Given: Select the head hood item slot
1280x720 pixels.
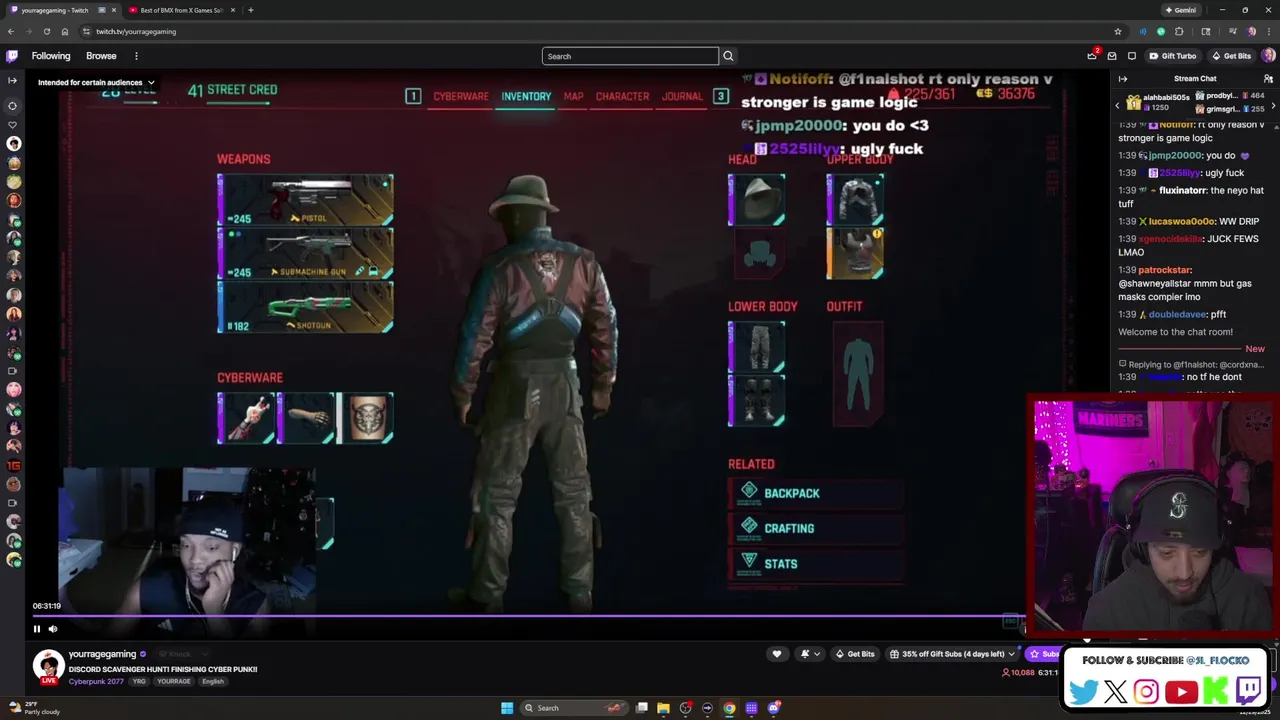Looking at the screenshot, I should coord(757,199).
